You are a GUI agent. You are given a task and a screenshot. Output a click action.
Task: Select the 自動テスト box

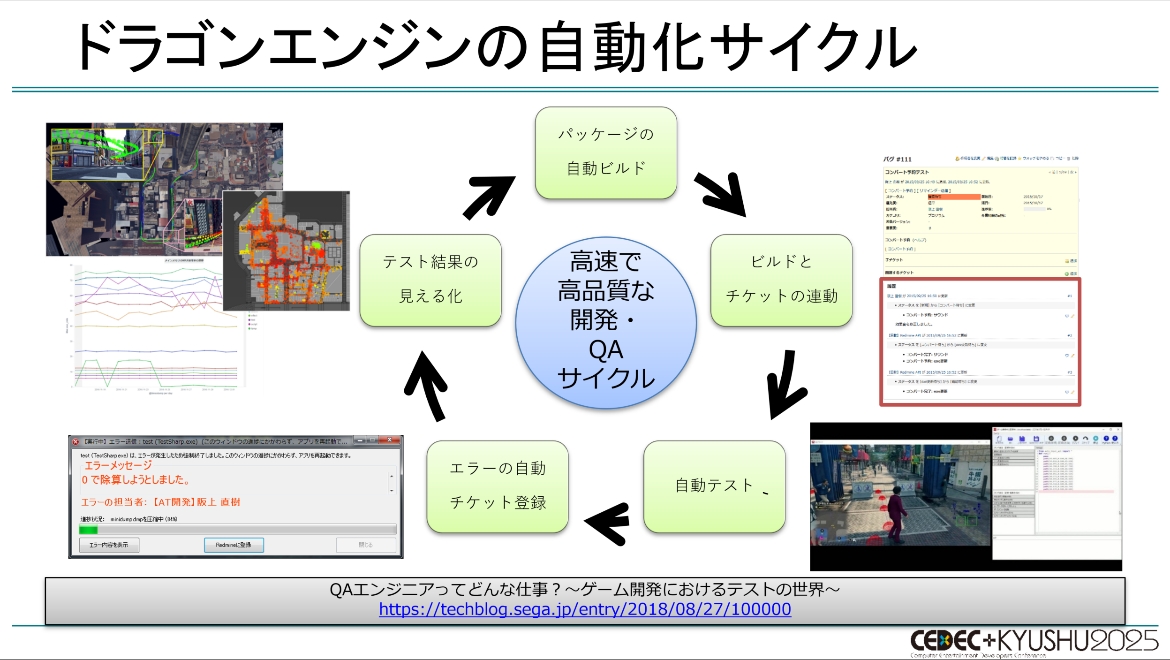(x=714, y=486)
